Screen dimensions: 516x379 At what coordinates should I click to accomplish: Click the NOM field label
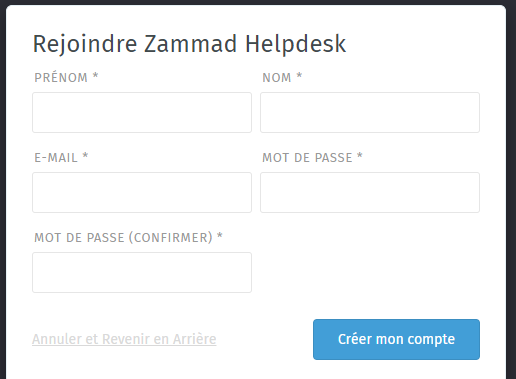(x=277, y=78)
